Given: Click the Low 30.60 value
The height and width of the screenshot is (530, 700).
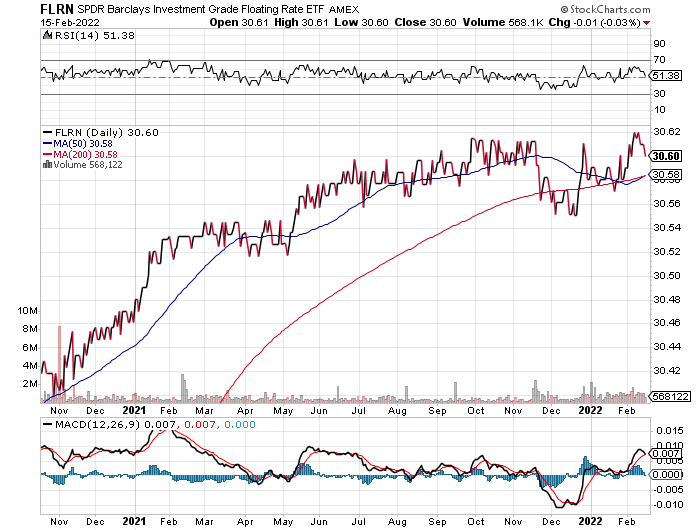Looking at the screenshot, I should tap(361, 22).
